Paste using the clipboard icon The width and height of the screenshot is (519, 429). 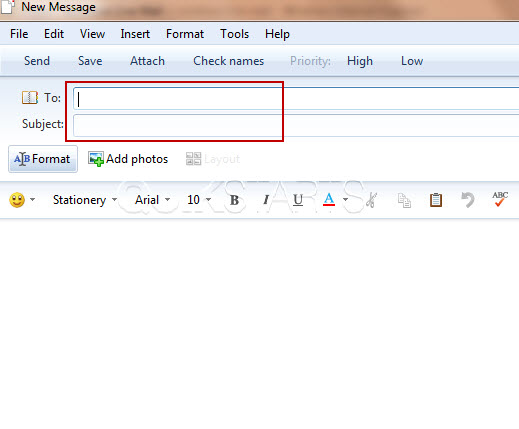coord(436,200)
